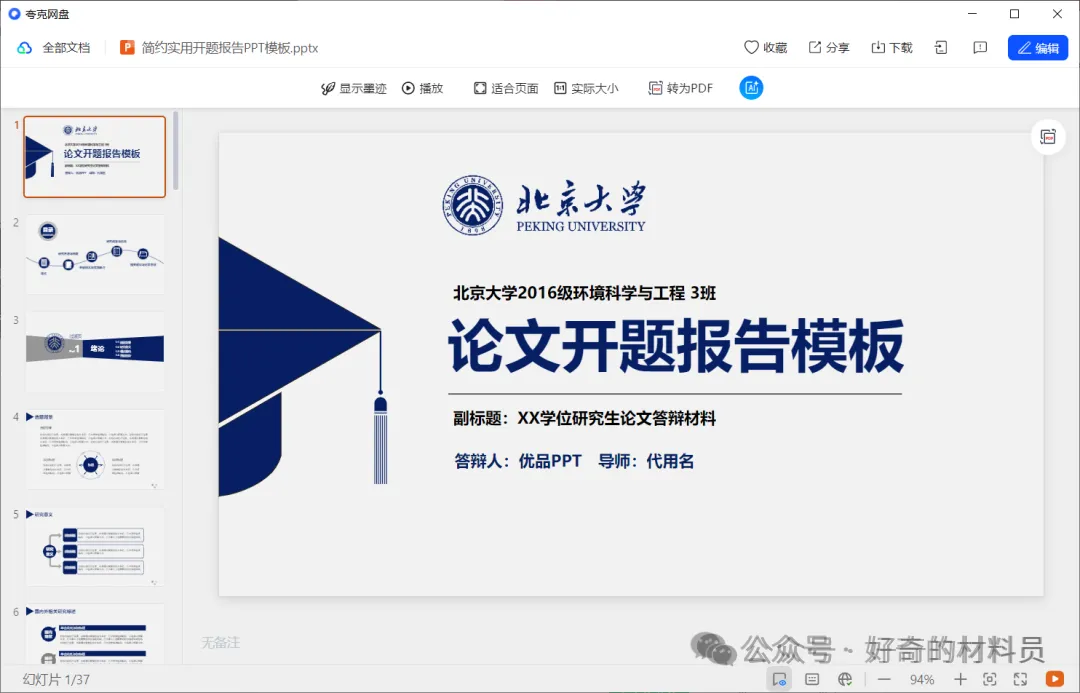Click the 北京大学2016级环境科学与工程 3班 text
The image size is (1080, 693).
tap(584, 293)
